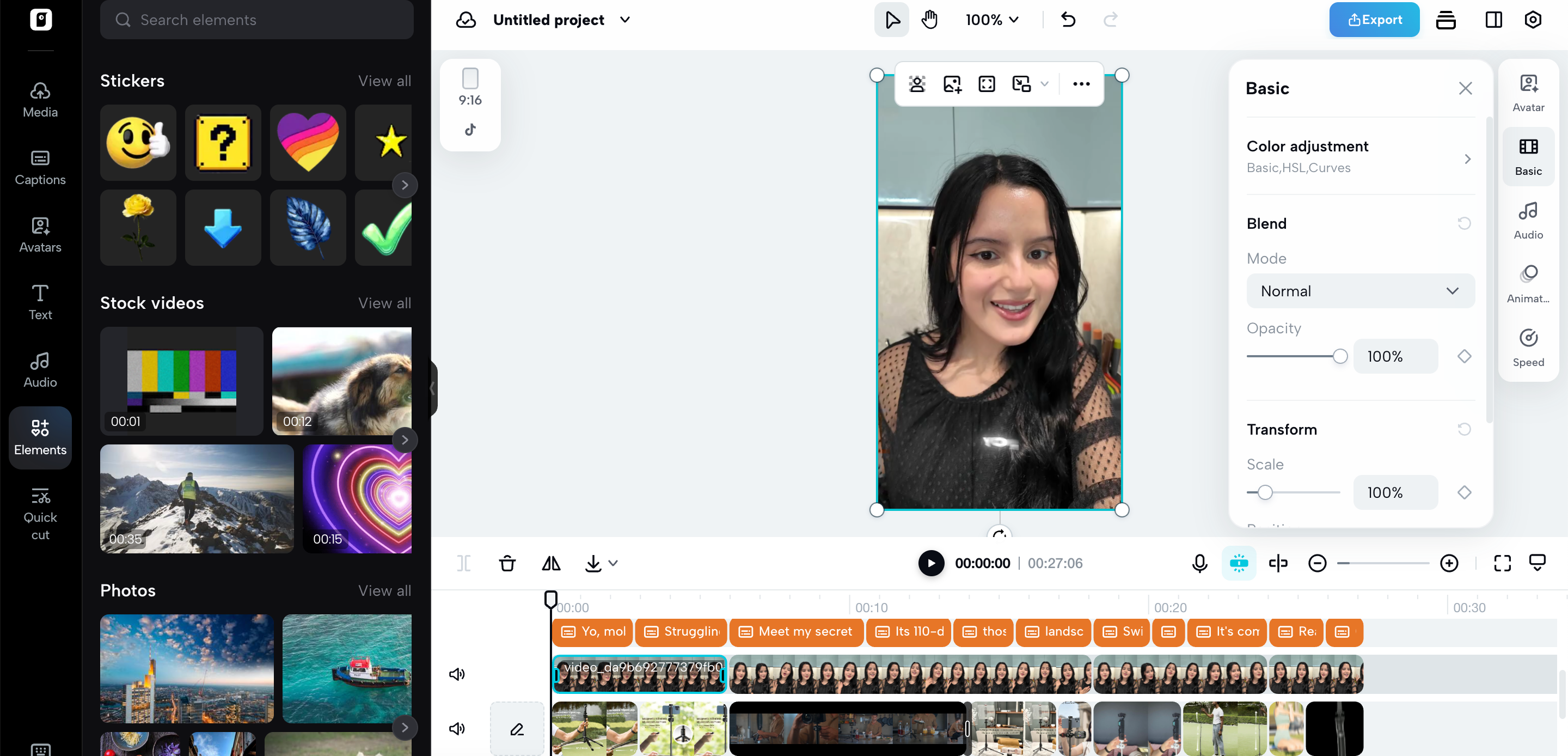
Task: Start voice recording with microphone icon
Action: pos(1200,564)
